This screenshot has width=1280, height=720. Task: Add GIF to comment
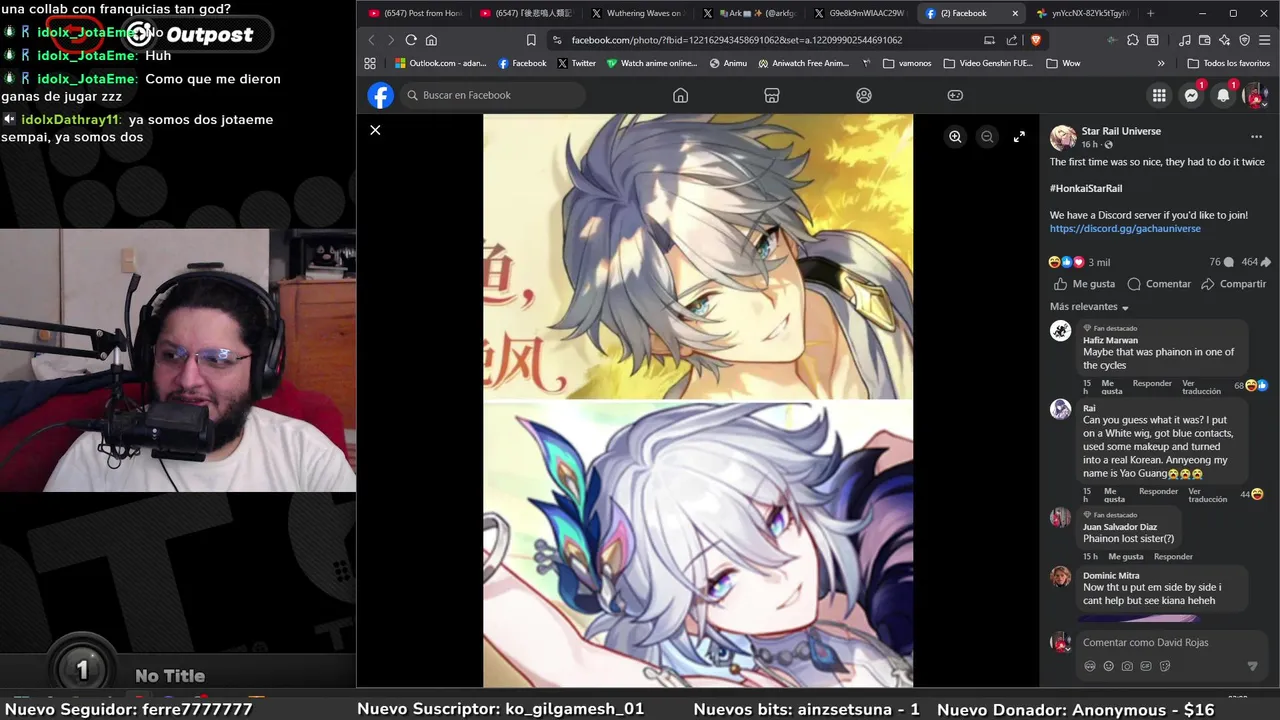[x=1146, y=666]
